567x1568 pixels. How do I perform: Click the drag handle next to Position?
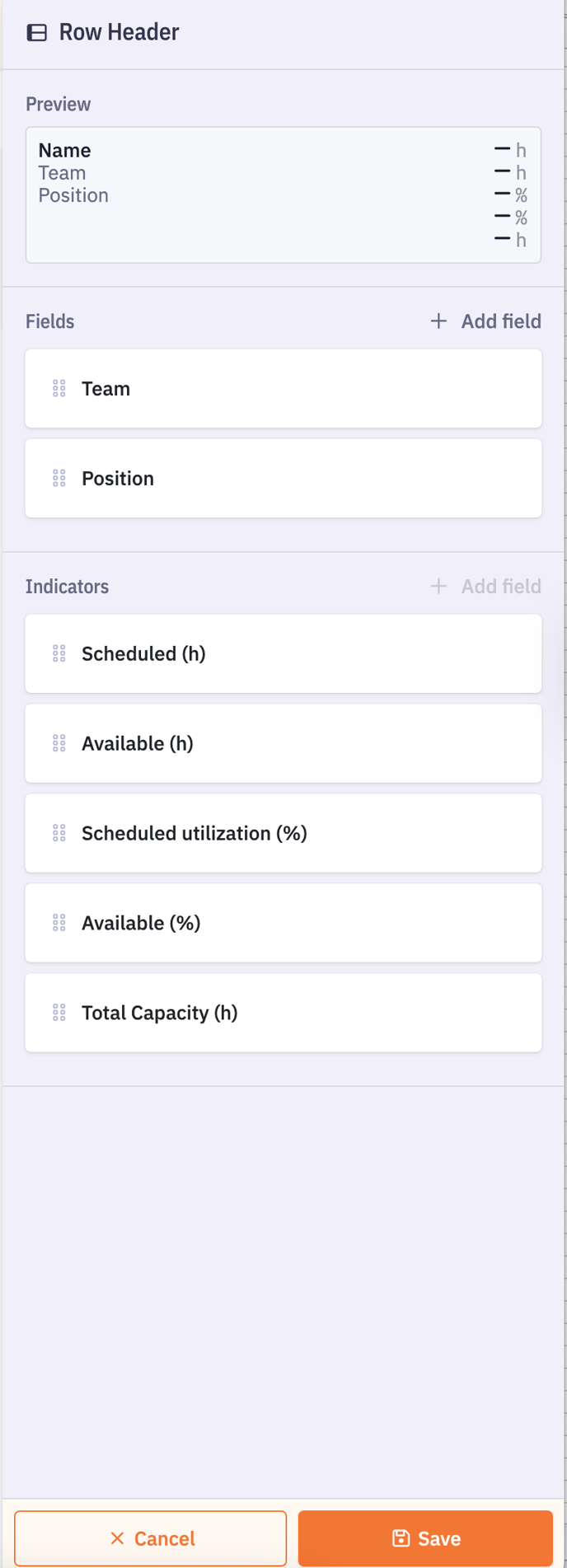coord(59,479)
